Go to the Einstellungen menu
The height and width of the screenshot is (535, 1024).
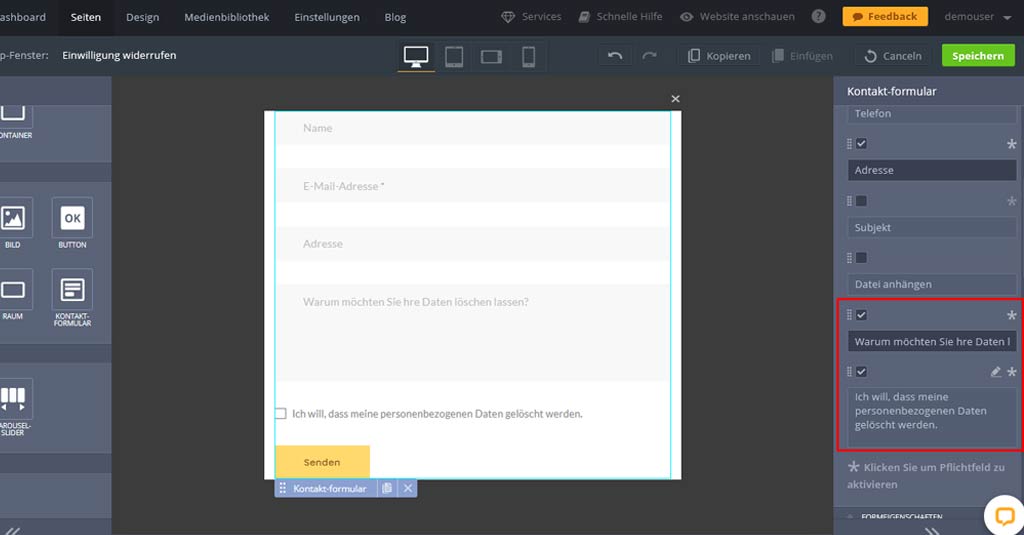(327, 17)
